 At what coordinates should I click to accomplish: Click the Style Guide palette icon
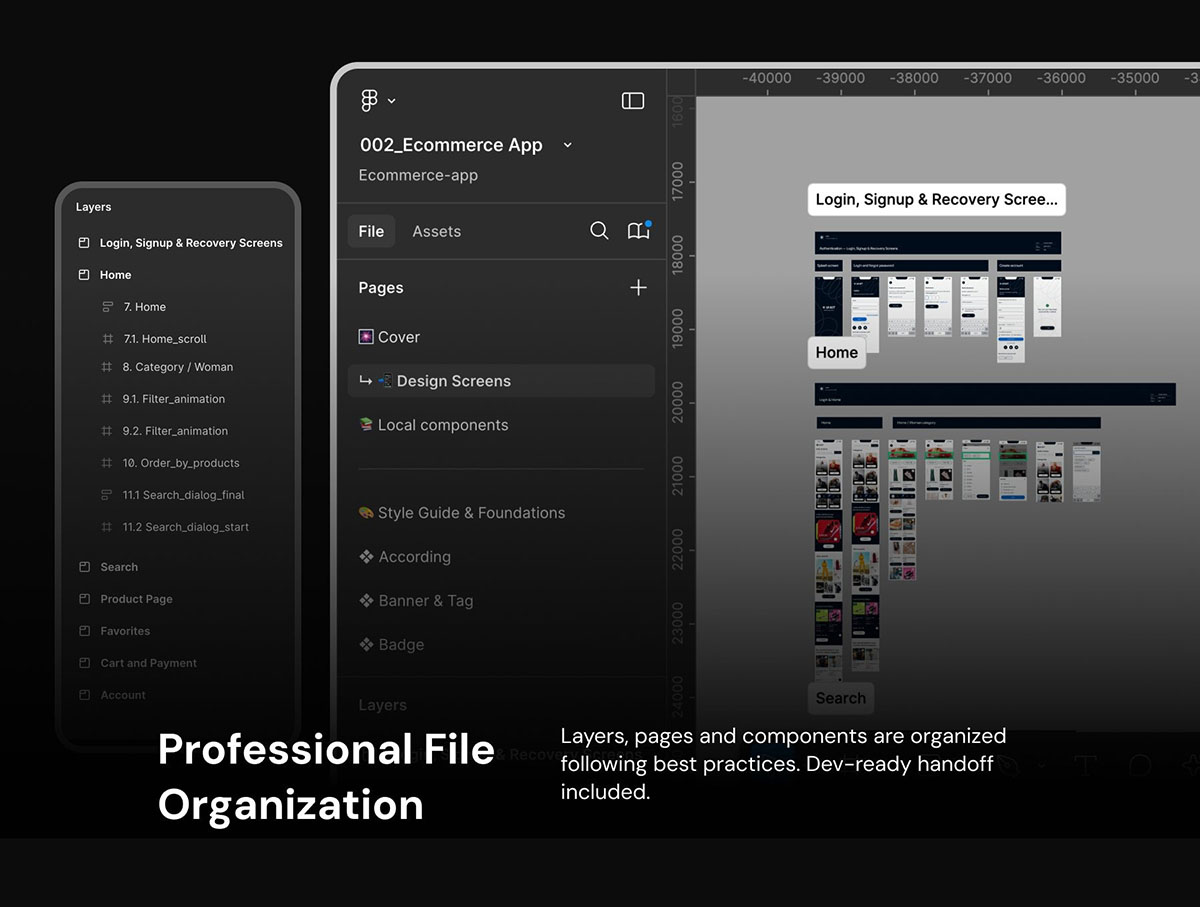tap(366, 513)
